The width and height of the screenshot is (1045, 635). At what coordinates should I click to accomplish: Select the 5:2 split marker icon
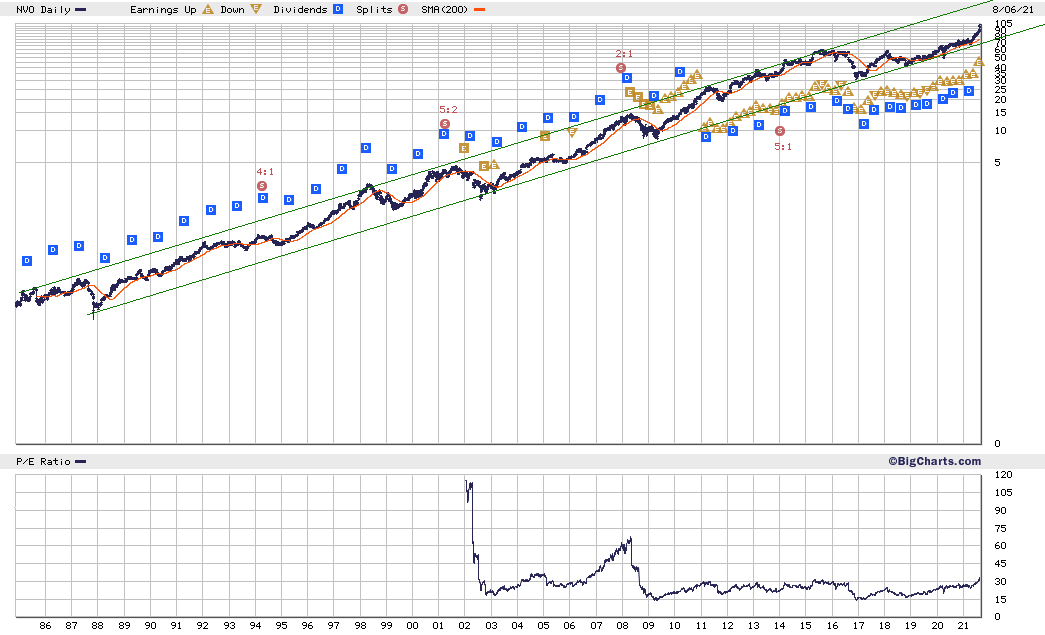tap(445, 124)
